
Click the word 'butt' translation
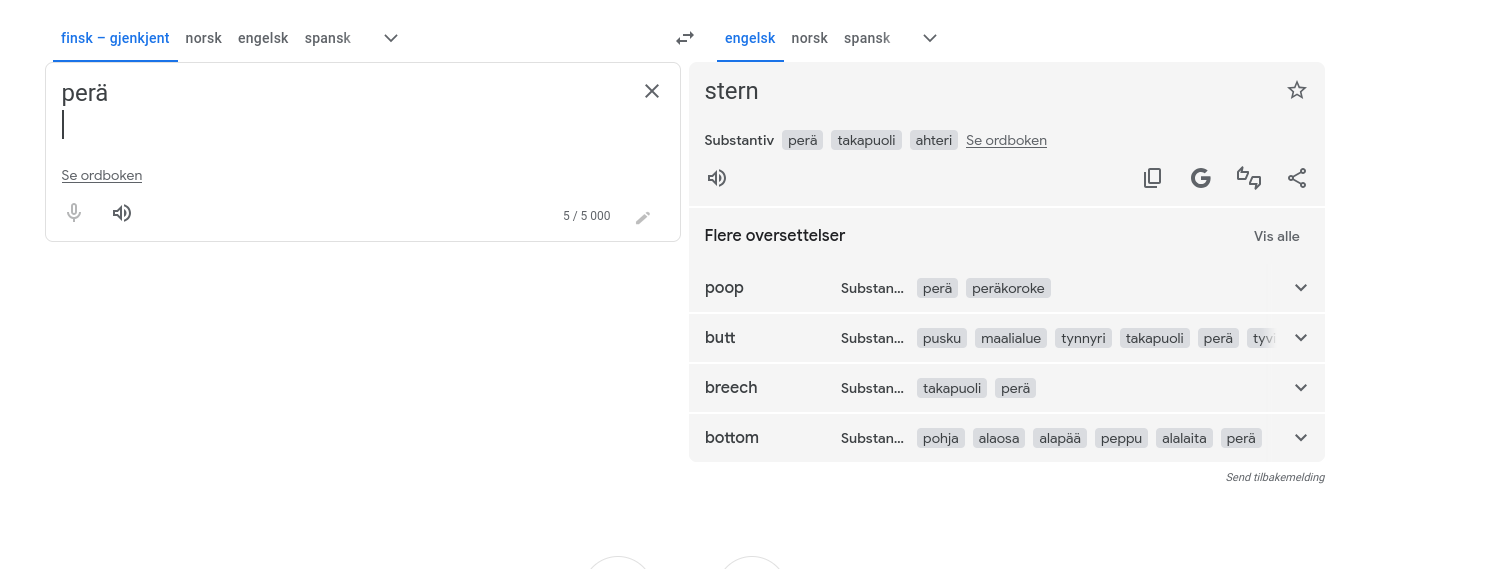(x=720, y=338)
